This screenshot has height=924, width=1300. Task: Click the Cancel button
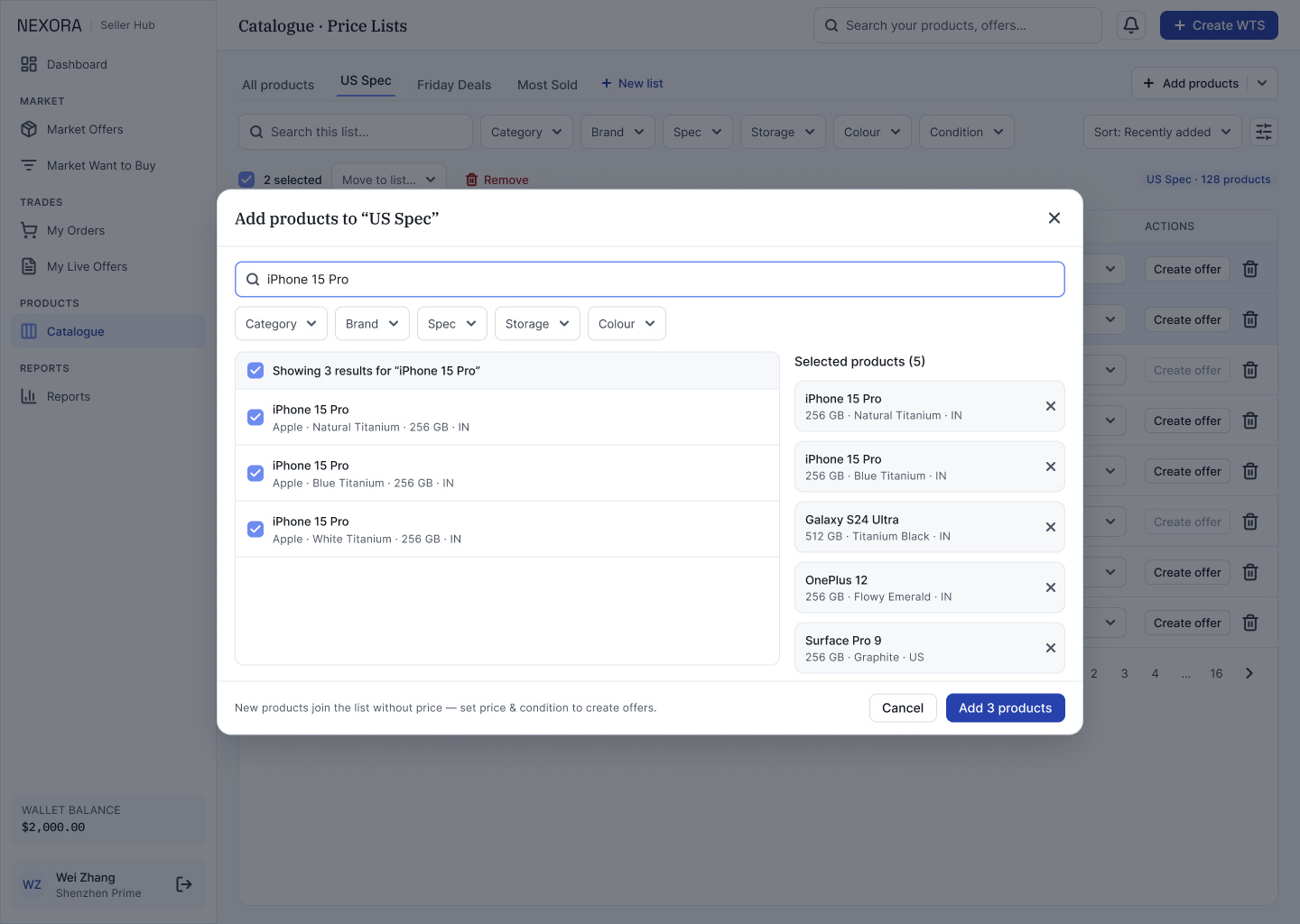click(x=903, y=708)
